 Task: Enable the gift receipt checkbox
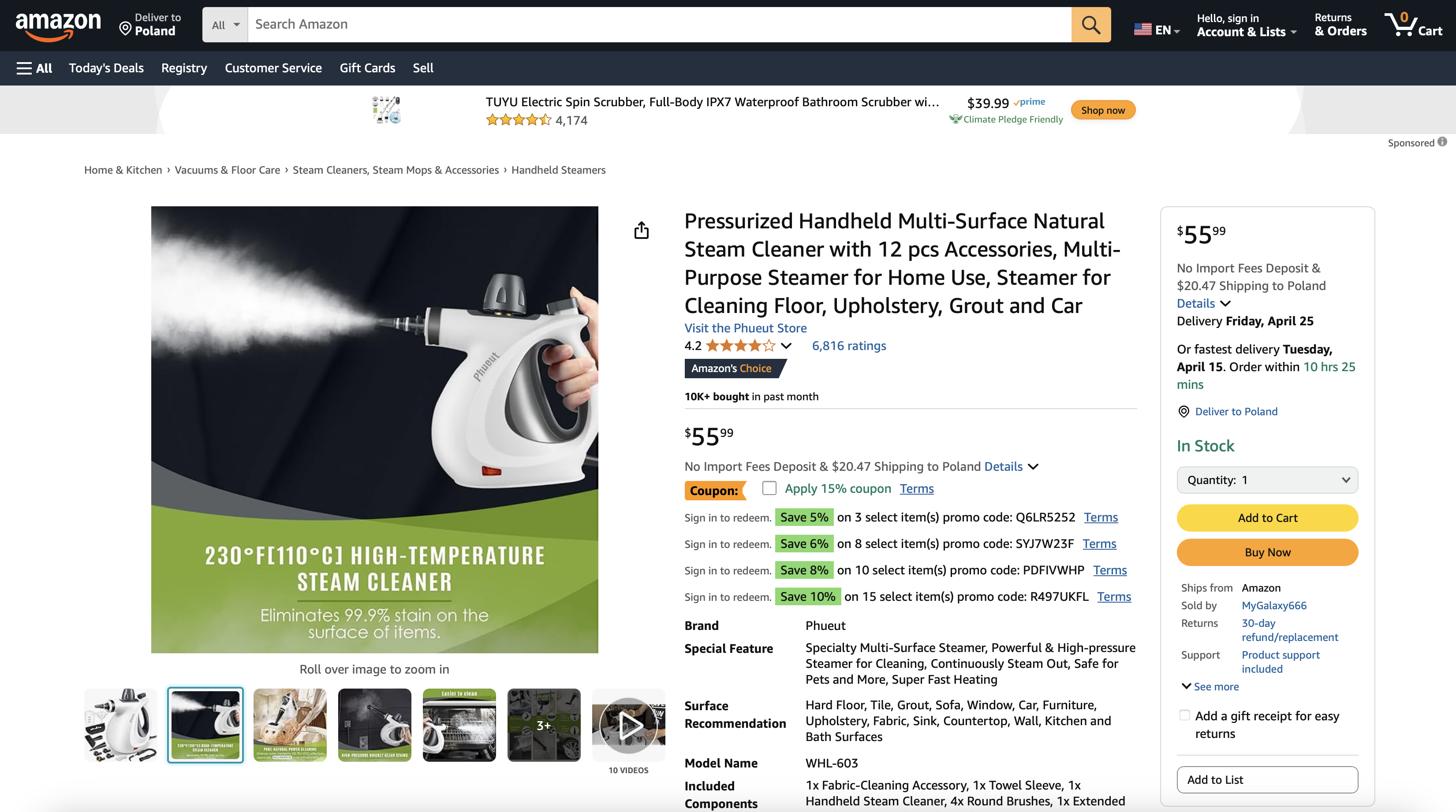(1185, 715)
